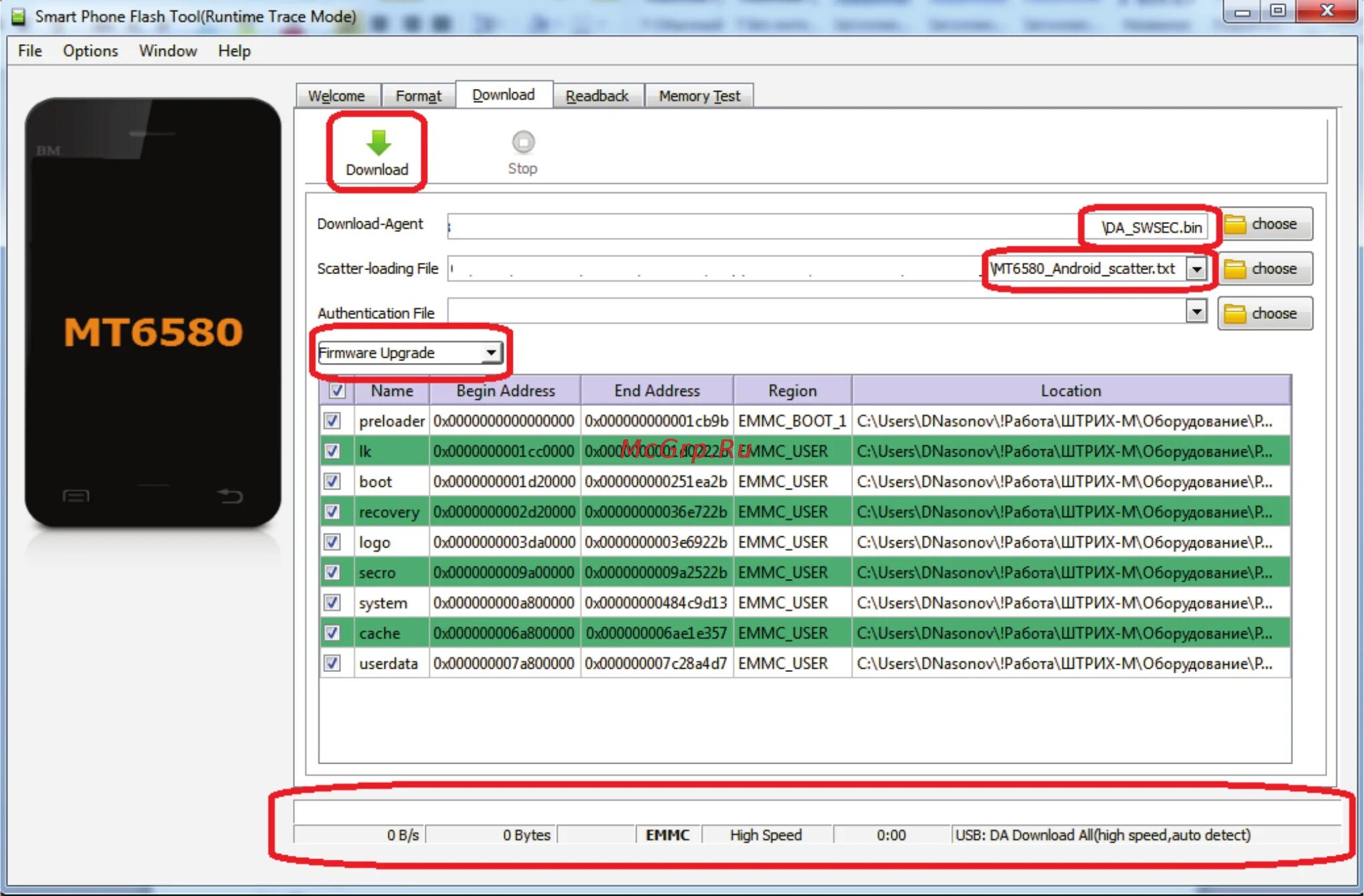Toggle the select-all checkbox in table header

[337, 390]
